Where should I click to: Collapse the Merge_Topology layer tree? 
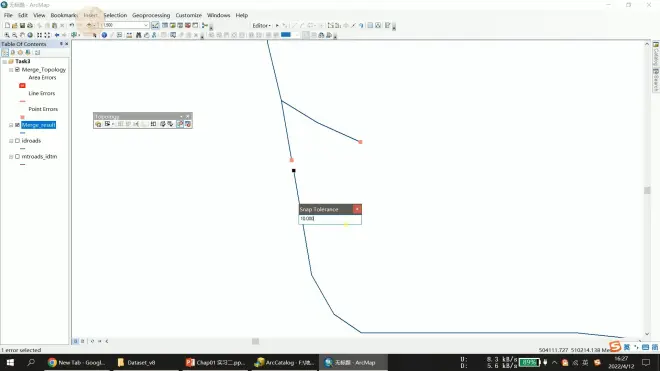(x=11, y=69)
